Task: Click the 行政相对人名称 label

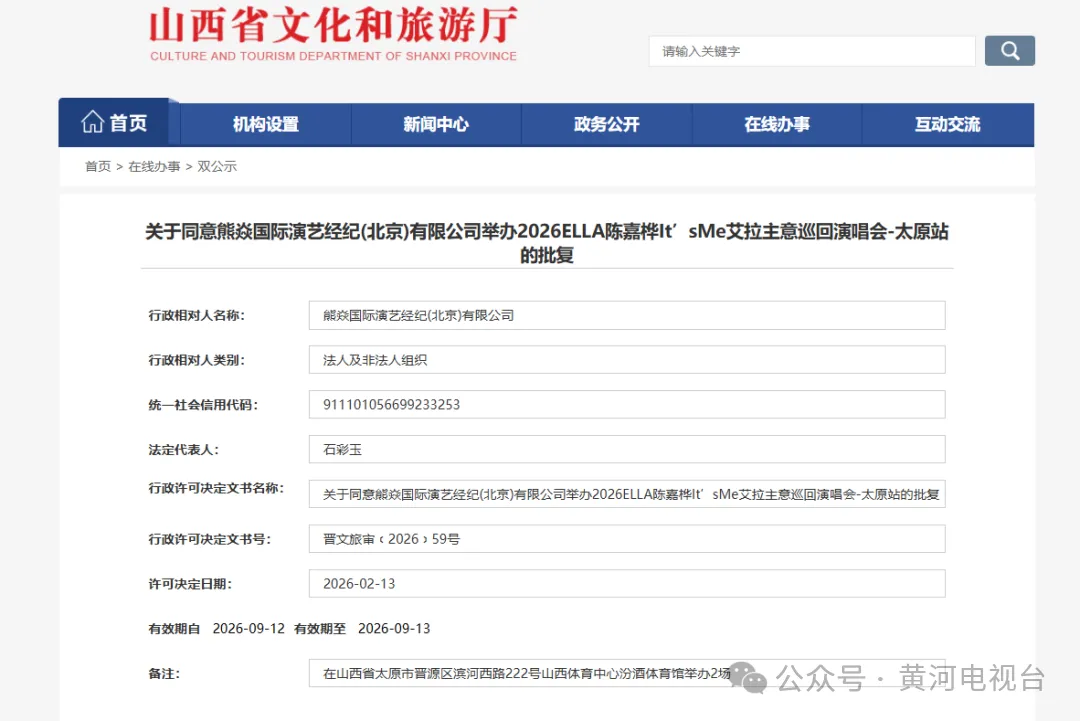Action: (197, 315)
